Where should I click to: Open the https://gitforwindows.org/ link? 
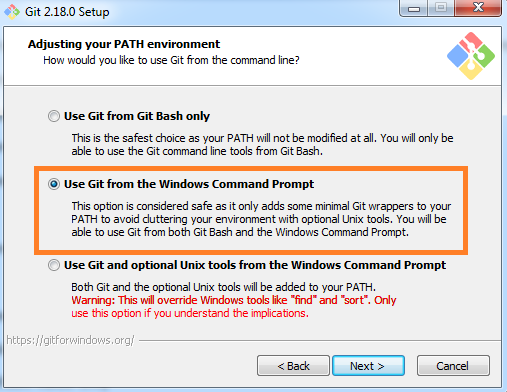click(70, 340)
